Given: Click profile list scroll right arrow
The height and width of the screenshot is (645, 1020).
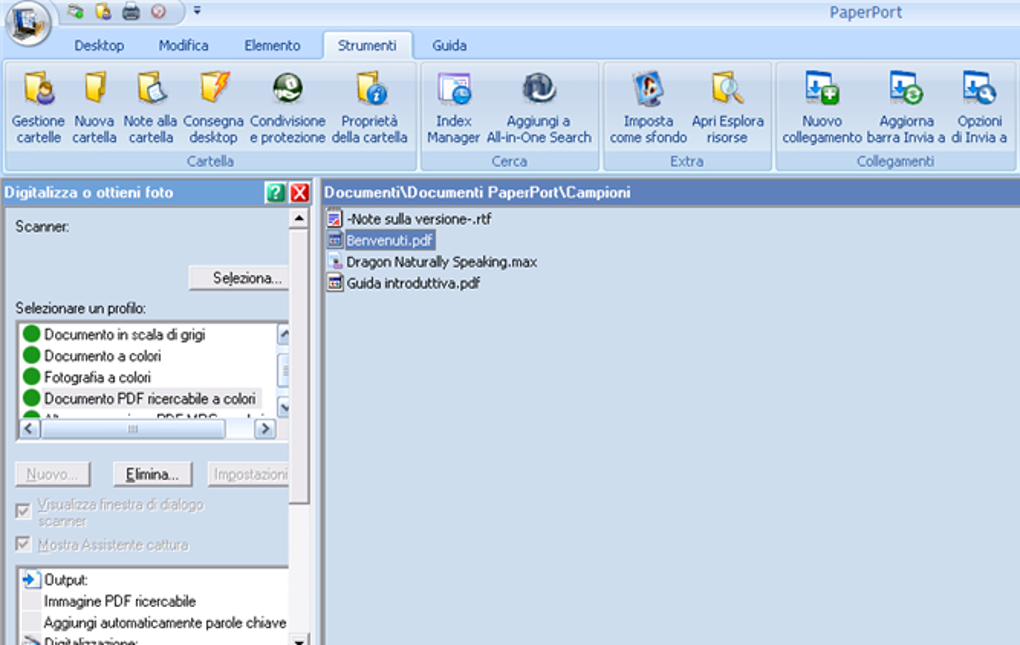Looking at the screenshot, I should 265,429.
